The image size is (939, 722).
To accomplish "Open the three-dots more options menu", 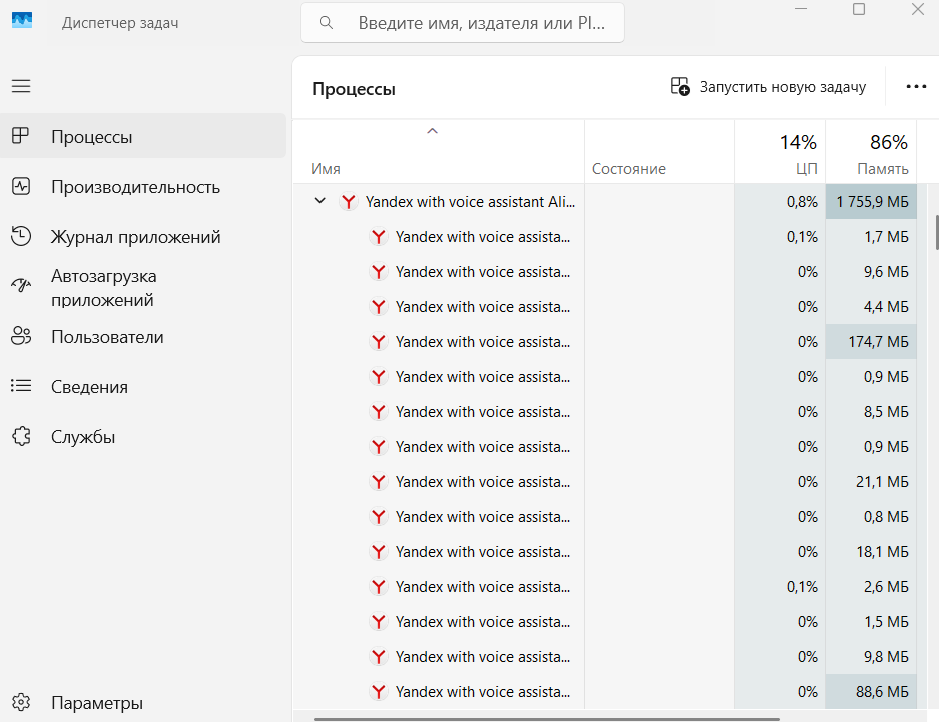I will point(916,87).
